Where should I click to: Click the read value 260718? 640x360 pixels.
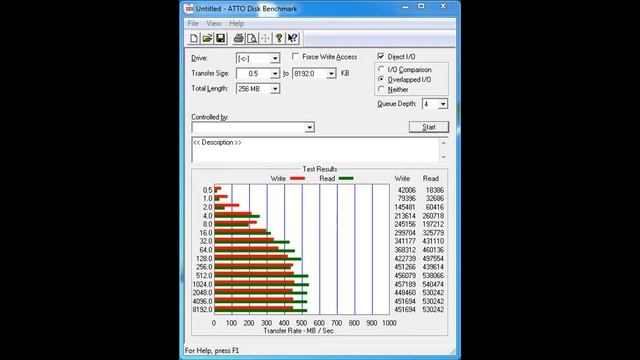tap(433, 216)
